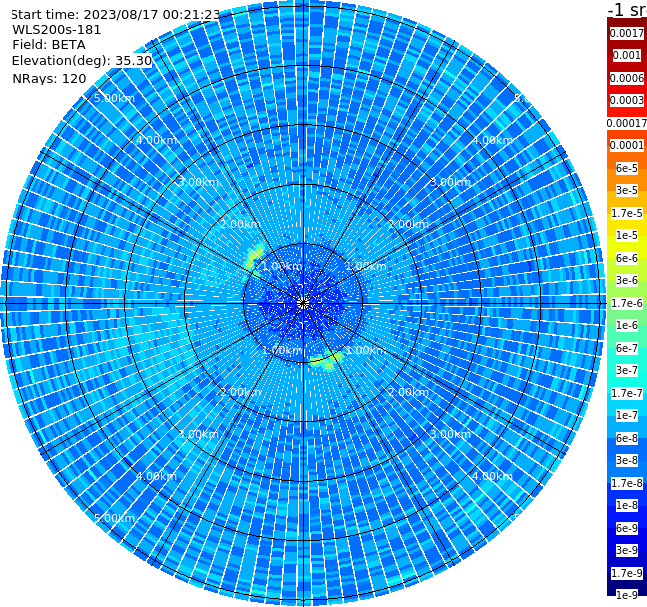Select the WLS200s-181 instrument label
This screenshot has height=607, width=647.
coord(57,30)
